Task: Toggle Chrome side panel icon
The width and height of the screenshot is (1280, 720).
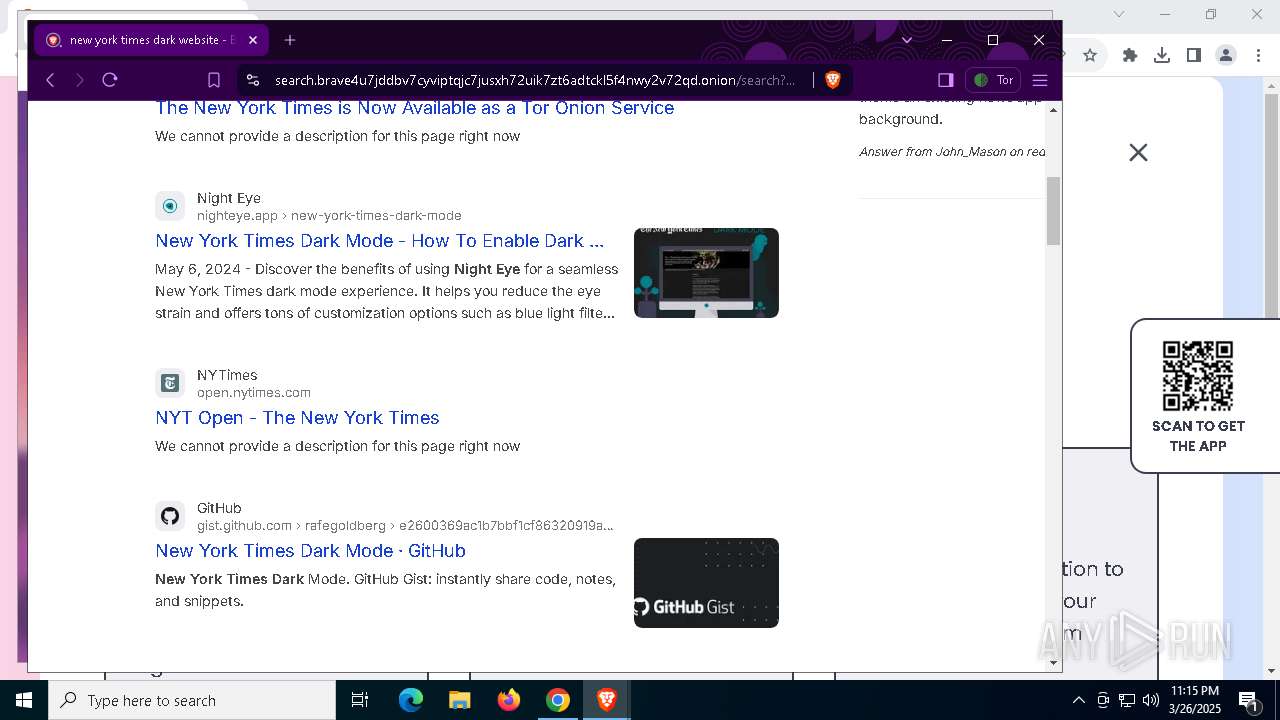Action: [1194, 55]
